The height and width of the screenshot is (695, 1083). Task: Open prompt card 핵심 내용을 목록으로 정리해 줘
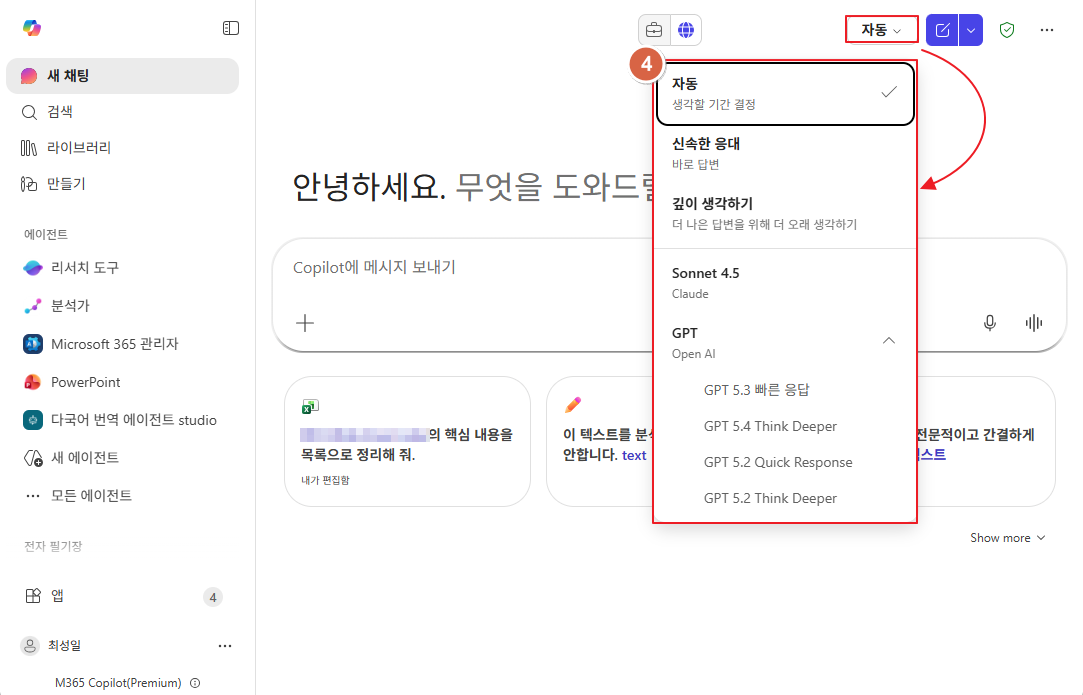pos(408,441)
